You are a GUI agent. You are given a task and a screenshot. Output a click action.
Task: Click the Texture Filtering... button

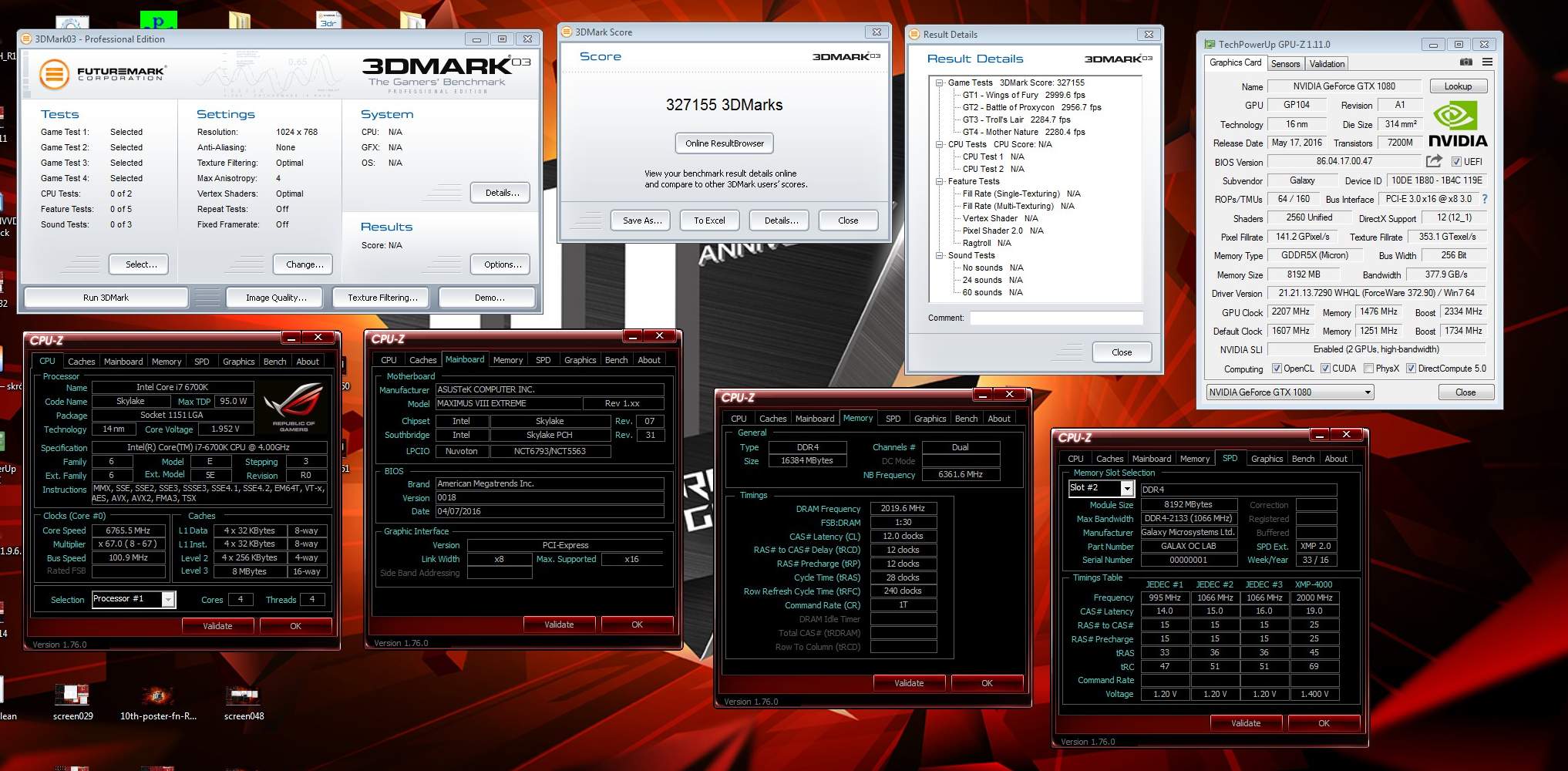[x=382, y=298]
